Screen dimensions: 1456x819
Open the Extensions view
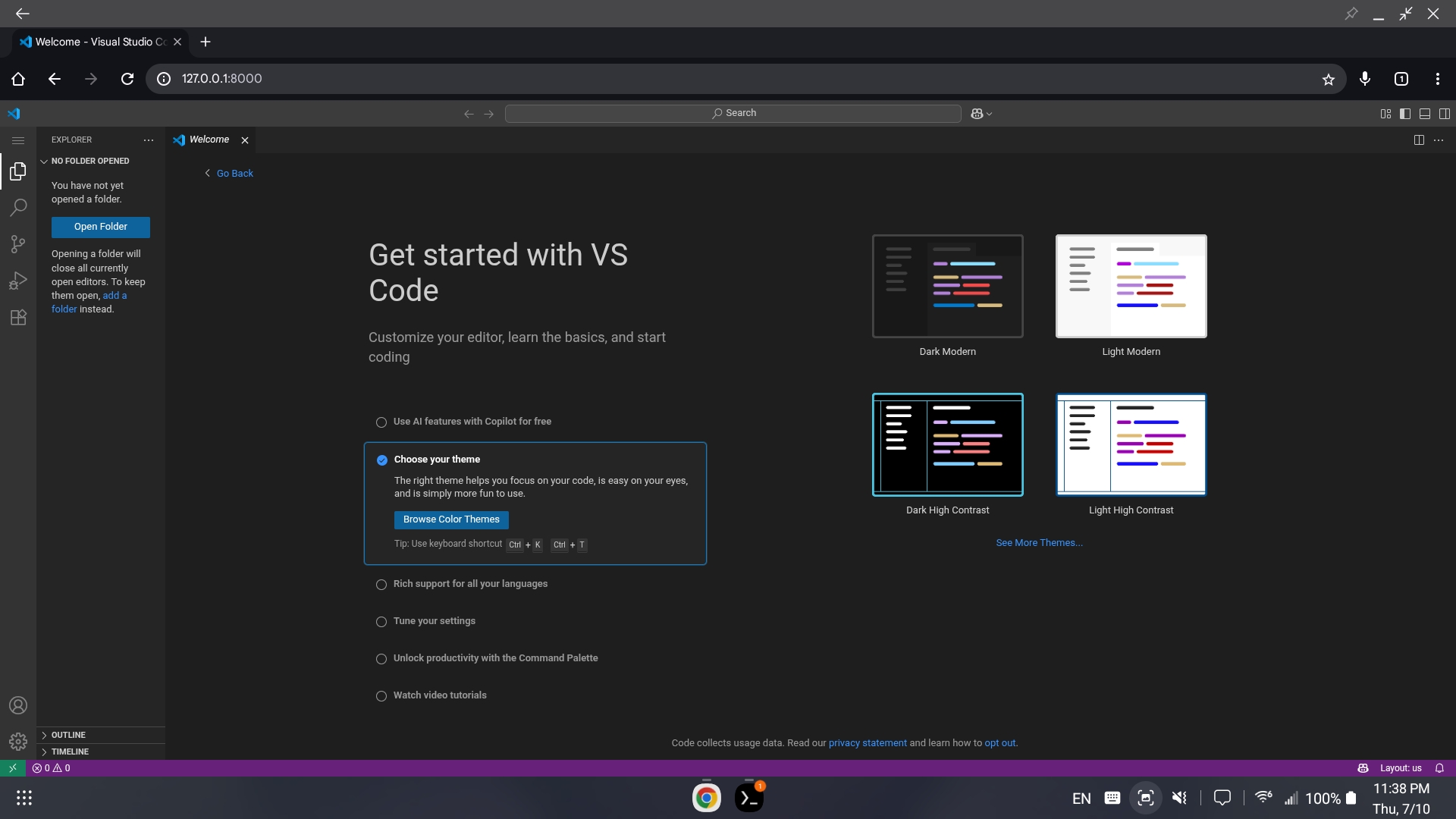tap(18, 317)
